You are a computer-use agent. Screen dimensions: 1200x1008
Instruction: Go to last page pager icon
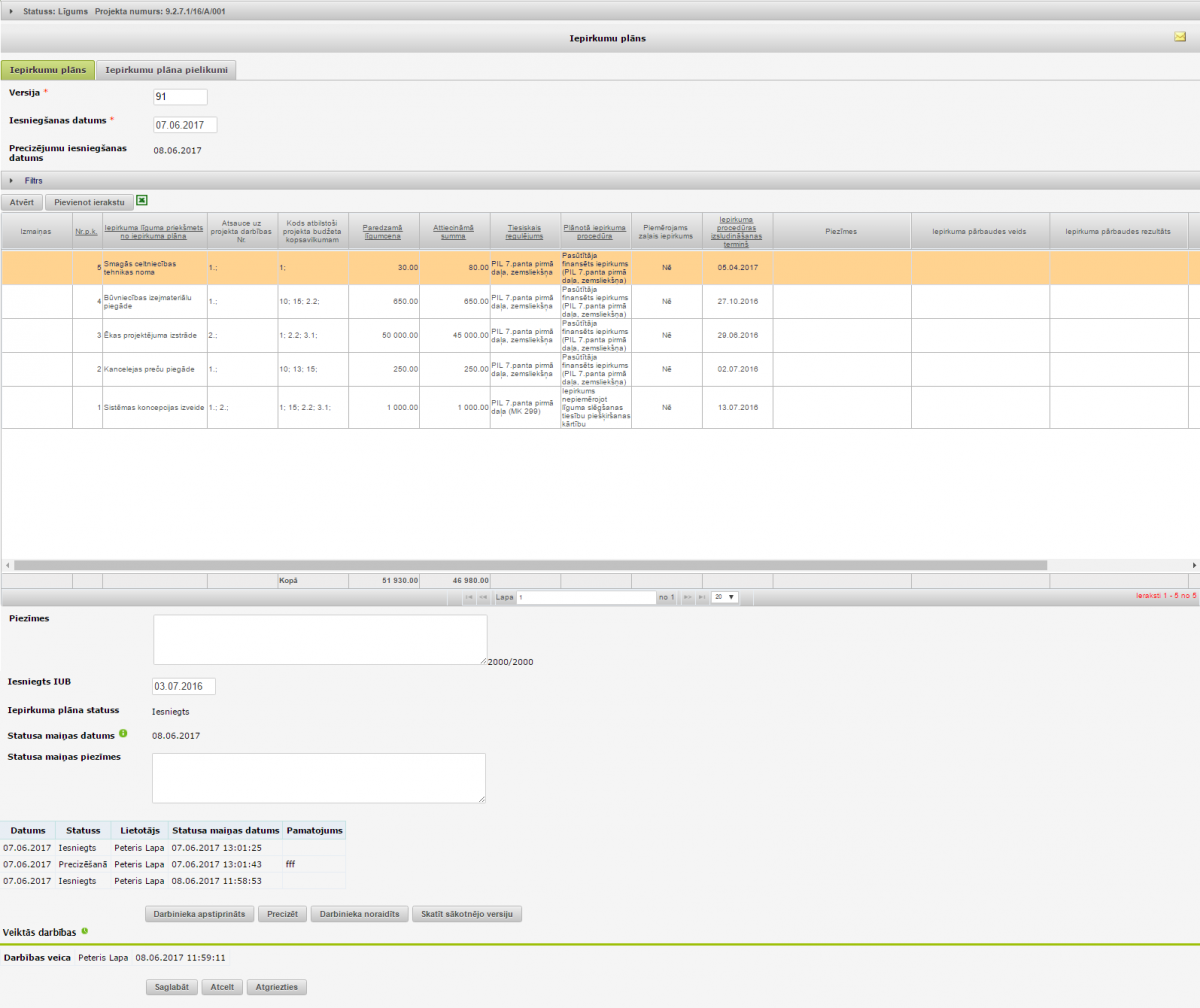pos(702,597)
